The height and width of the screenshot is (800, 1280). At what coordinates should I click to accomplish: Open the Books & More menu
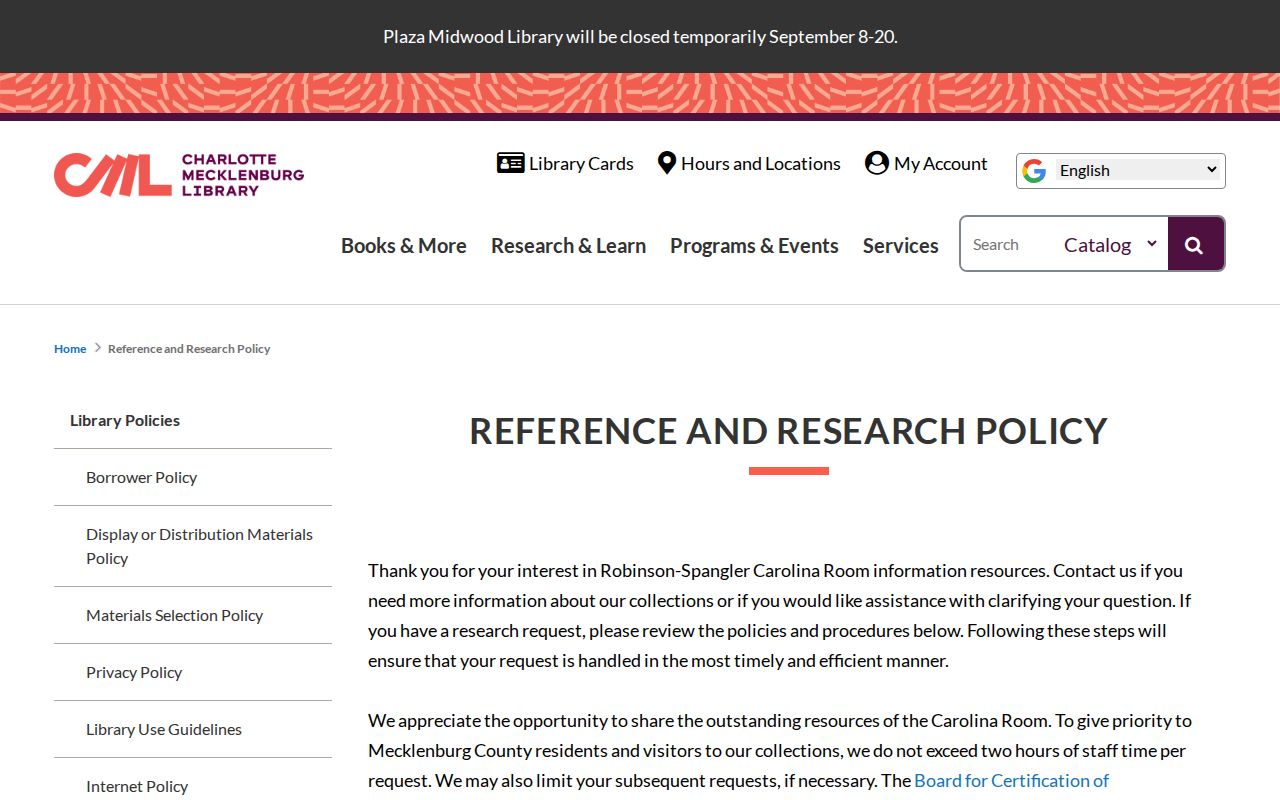coord(404,245)
